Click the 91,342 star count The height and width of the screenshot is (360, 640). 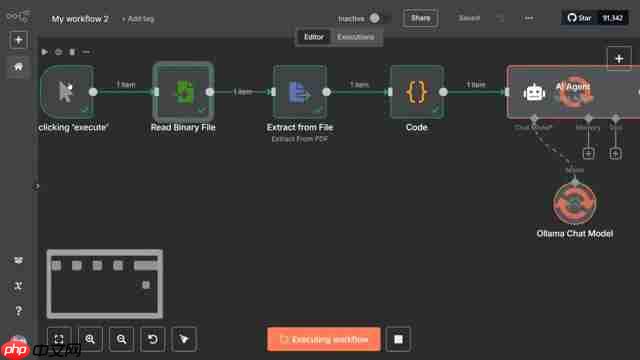[x=613, y=18]
